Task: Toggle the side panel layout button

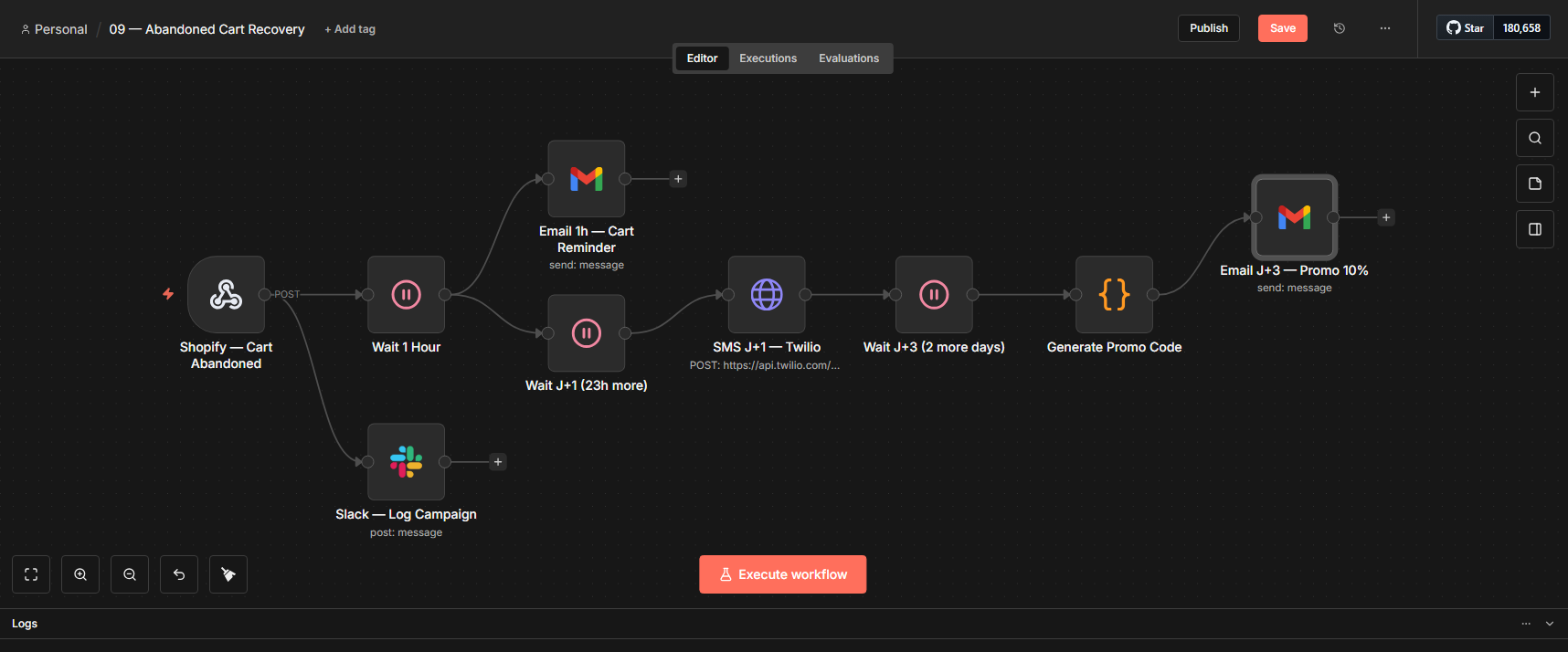Action: click(x=1535, y=229)
